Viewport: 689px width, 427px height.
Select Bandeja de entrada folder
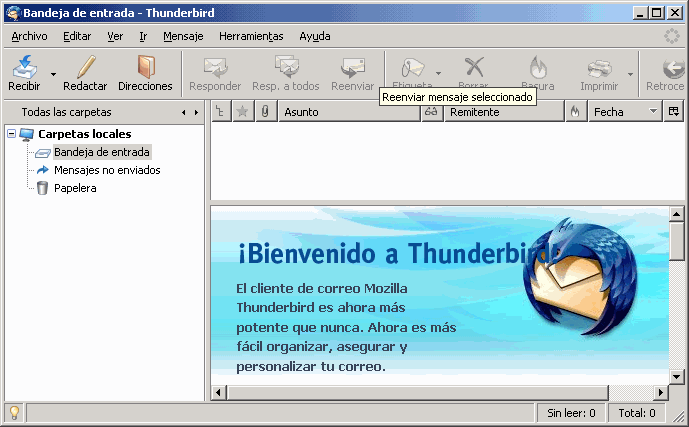[x=102, y=152]
